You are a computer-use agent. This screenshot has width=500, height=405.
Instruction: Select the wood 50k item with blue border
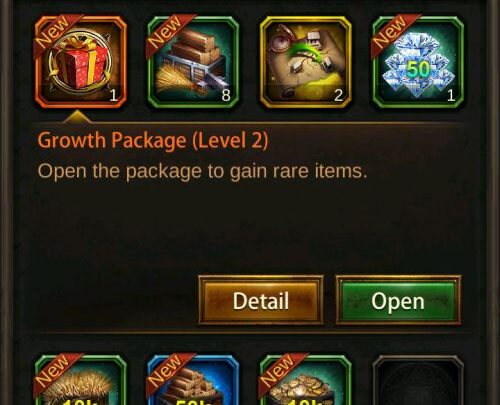point(193,379)
